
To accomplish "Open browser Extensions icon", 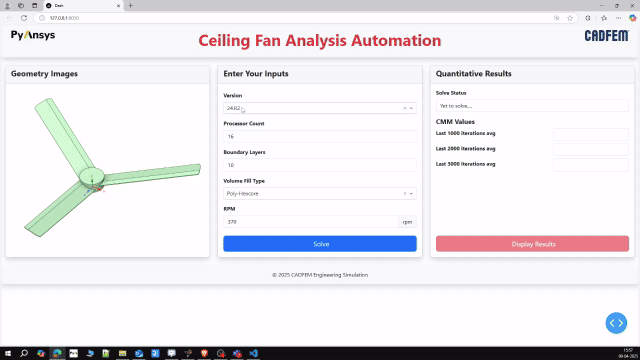I will (x=588, y=18).
